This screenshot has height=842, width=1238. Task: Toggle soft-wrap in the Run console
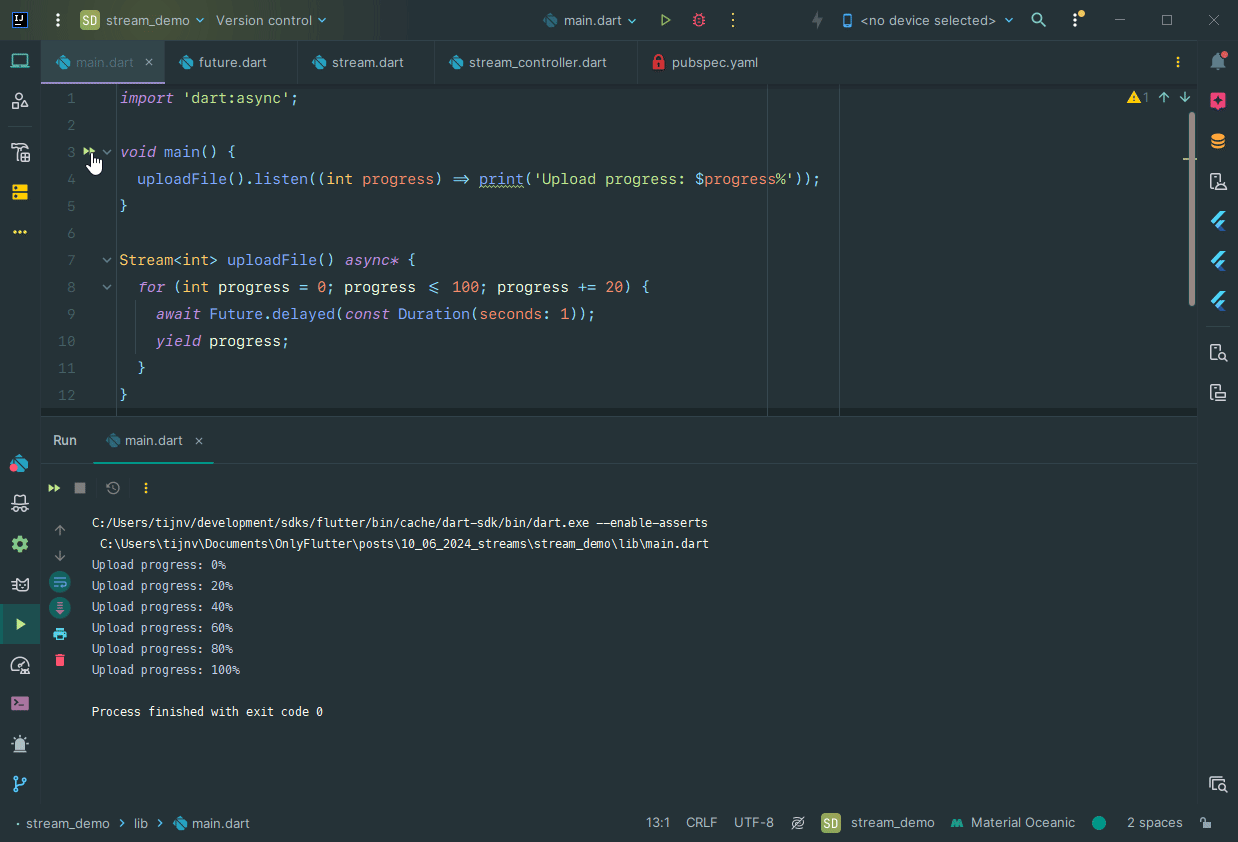[60, 582]
